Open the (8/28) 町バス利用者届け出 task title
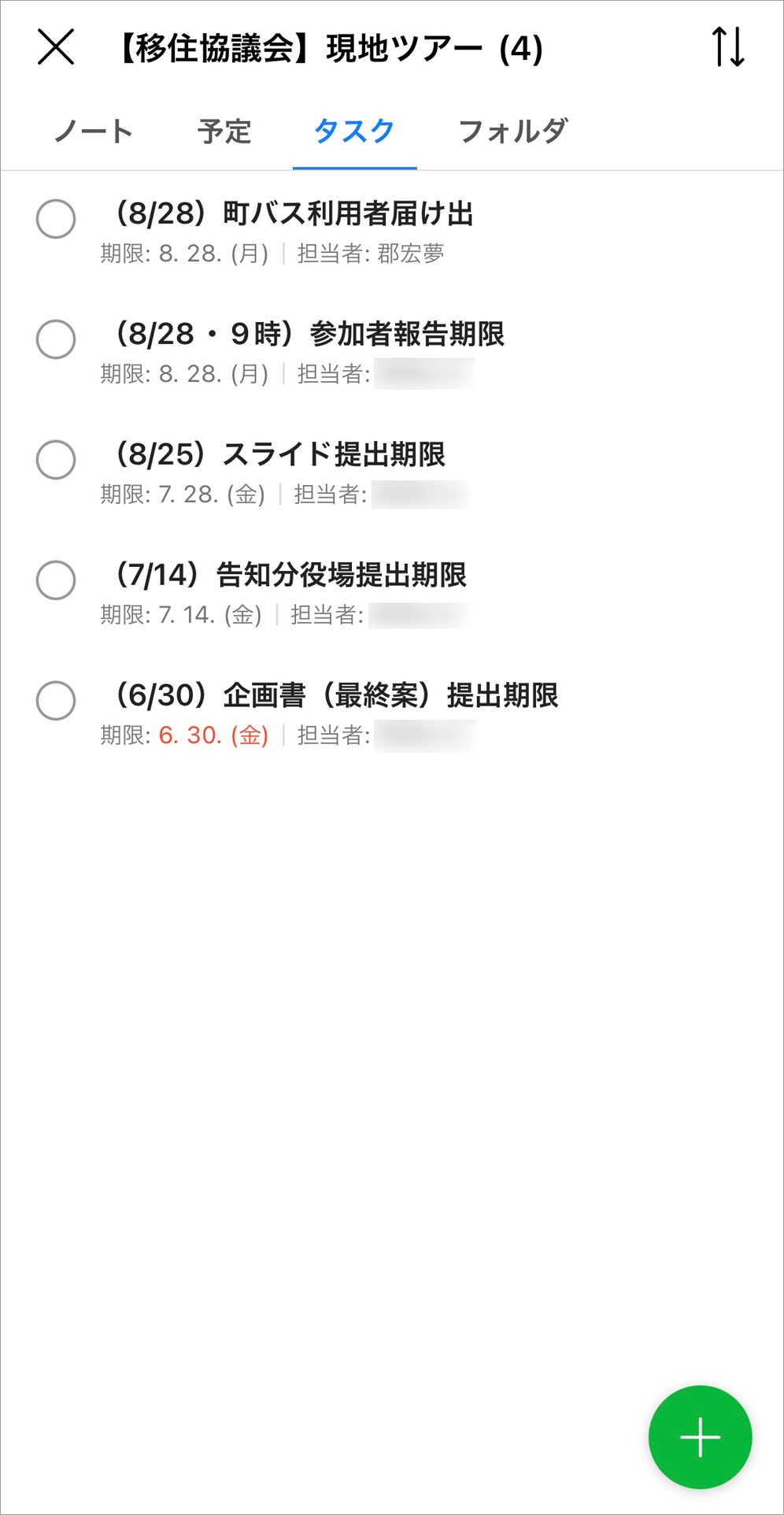The width and height of the screenshot is (784, 1515). (x=294, y=214)
